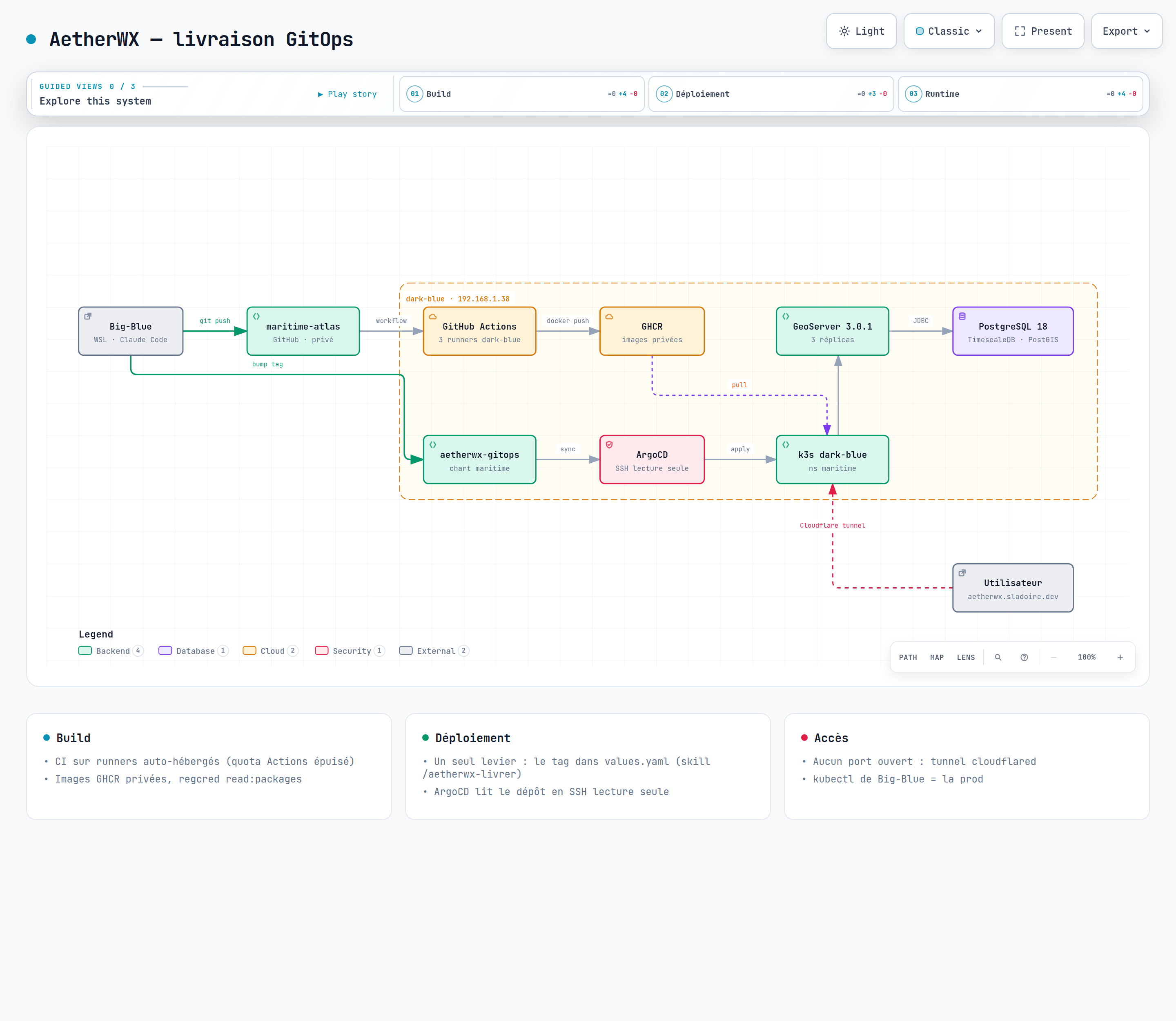This screenshot has height=1021, width=1176.
Task: Click the dark-blue · 192.168.1.38 group label
Action: tap(457, 299)
